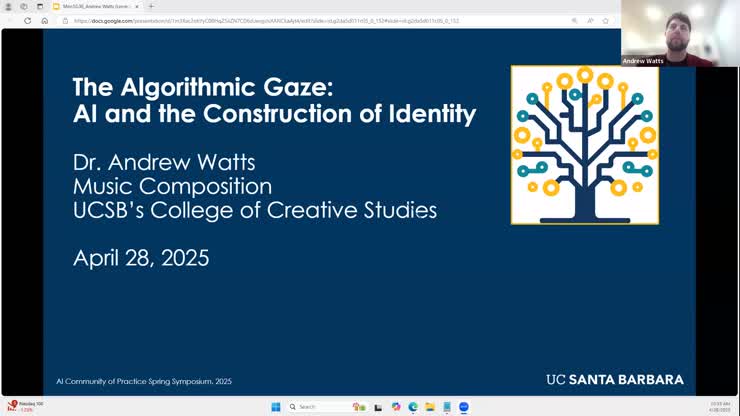The width and height of the screenshot is (740, 416).
Task: Open the Nasdaq 100 stock widget
Action: click(x=26, y=407)
